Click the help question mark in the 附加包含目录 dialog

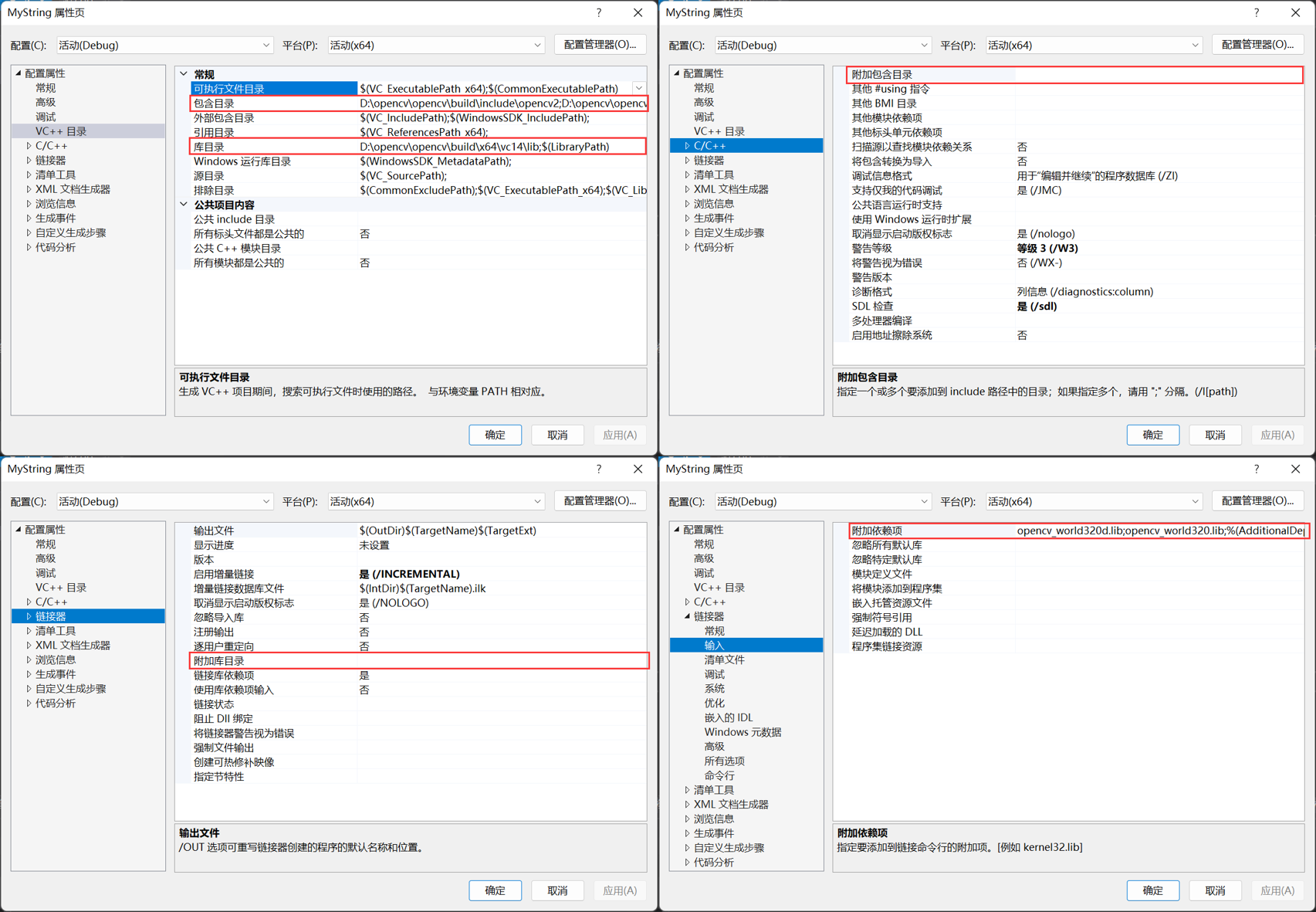point(1257,13)
